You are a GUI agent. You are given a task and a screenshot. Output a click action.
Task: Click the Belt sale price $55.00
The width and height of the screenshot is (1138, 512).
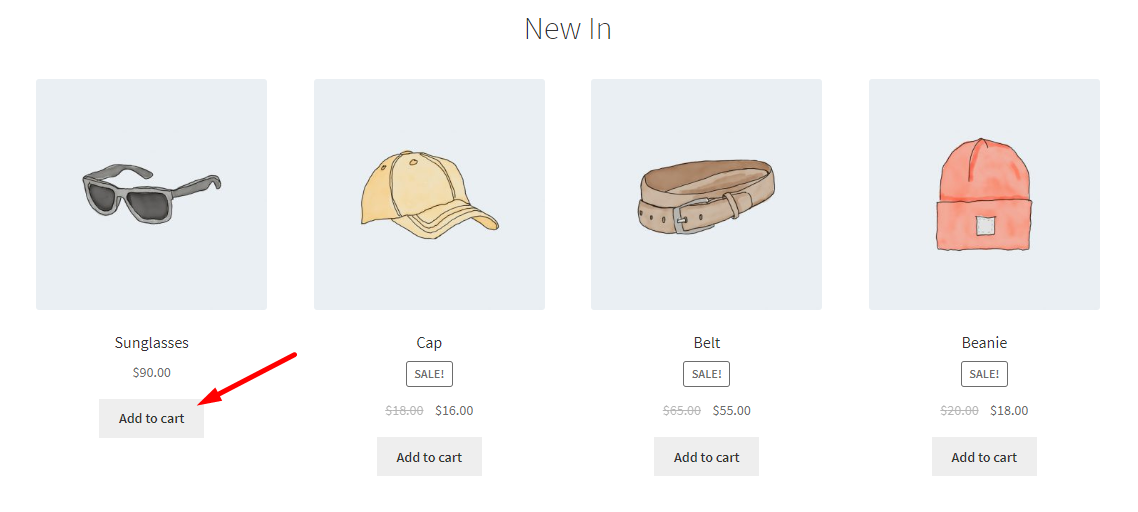point(732,410)
